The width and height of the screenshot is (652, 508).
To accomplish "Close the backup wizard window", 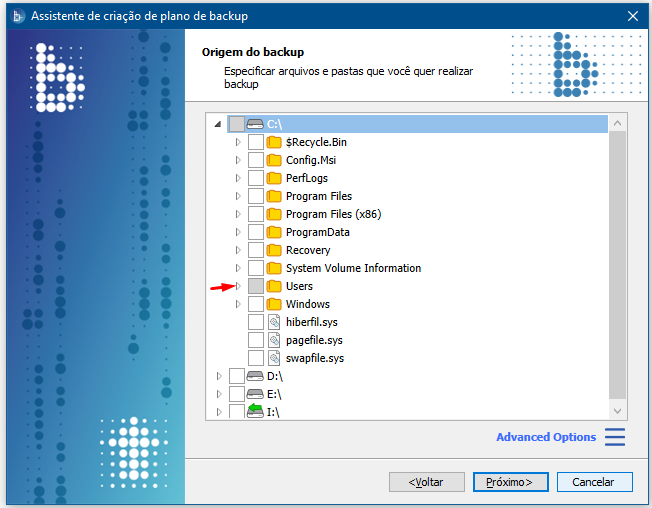I will coord(632,16).
